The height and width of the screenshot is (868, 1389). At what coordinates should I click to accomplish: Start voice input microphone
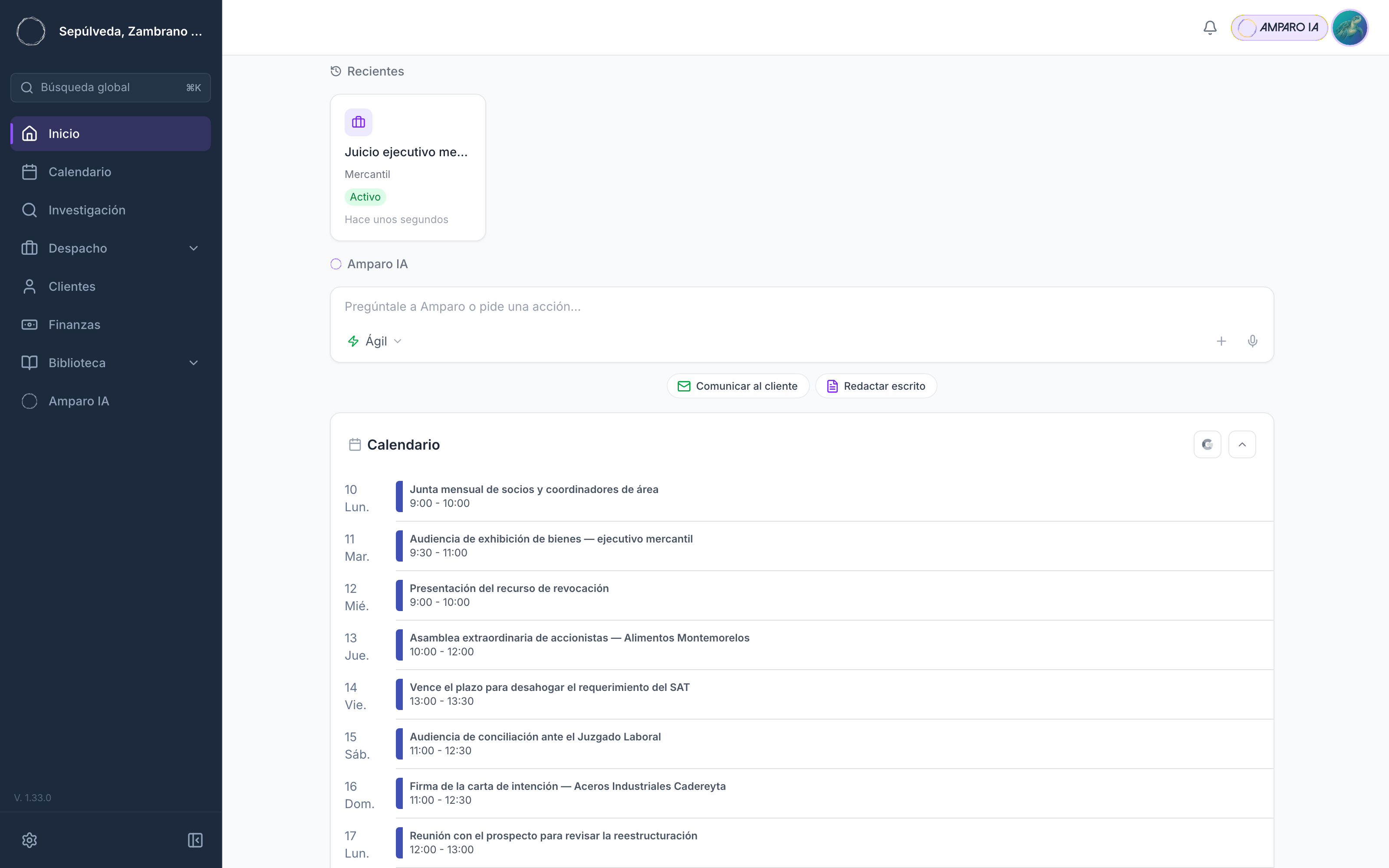pos(1252,341)
